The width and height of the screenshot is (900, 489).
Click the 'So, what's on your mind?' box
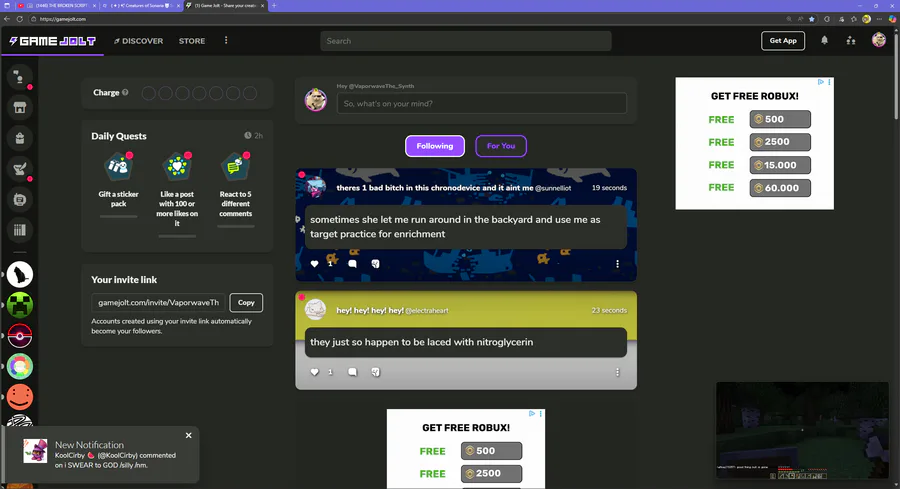[482, 103]
